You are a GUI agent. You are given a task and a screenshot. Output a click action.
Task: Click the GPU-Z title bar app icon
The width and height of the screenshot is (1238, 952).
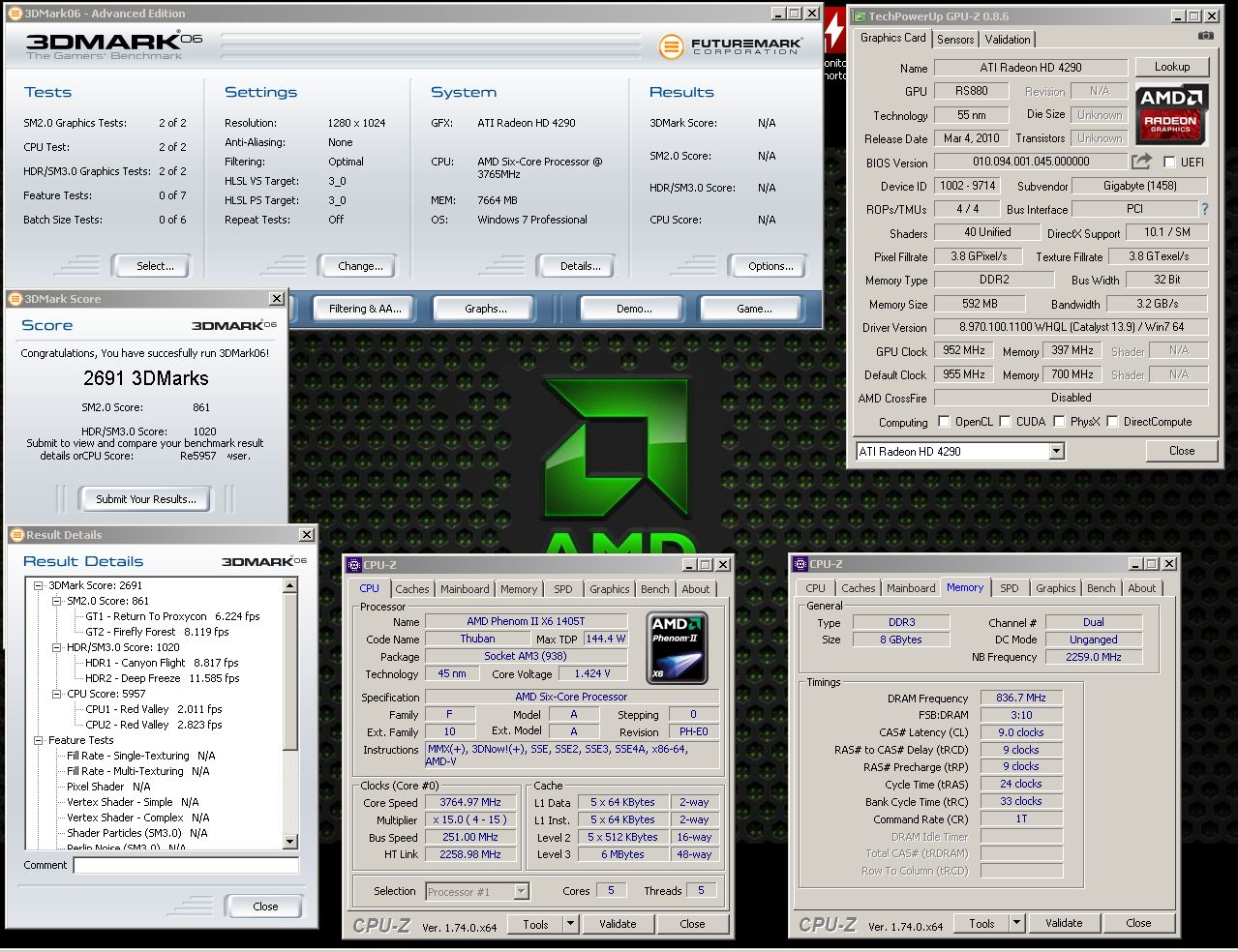pyautogui.click(x=859, y=15)
